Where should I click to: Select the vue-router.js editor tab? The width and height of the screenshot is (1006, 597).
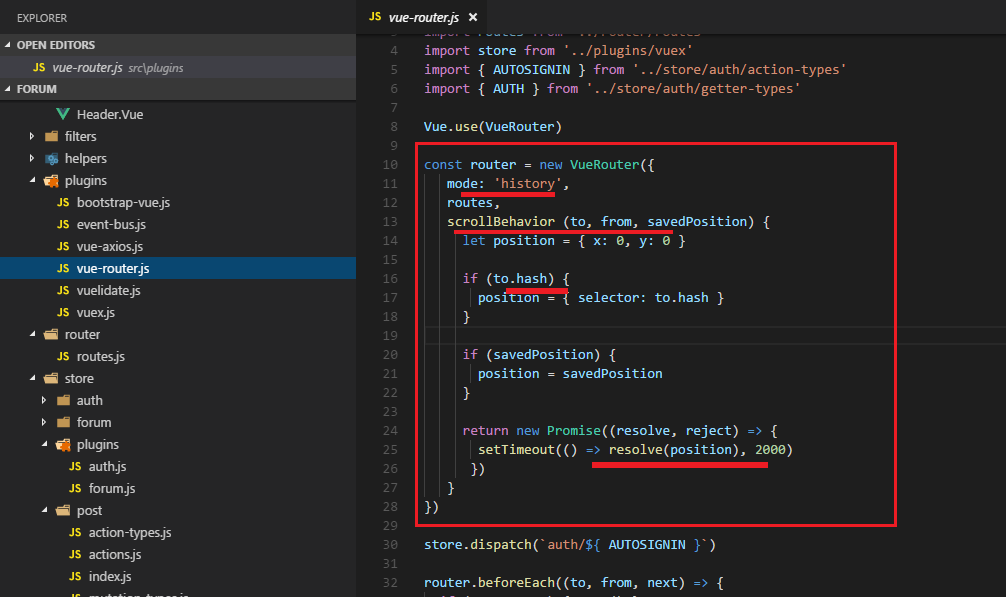coord(423,17)
